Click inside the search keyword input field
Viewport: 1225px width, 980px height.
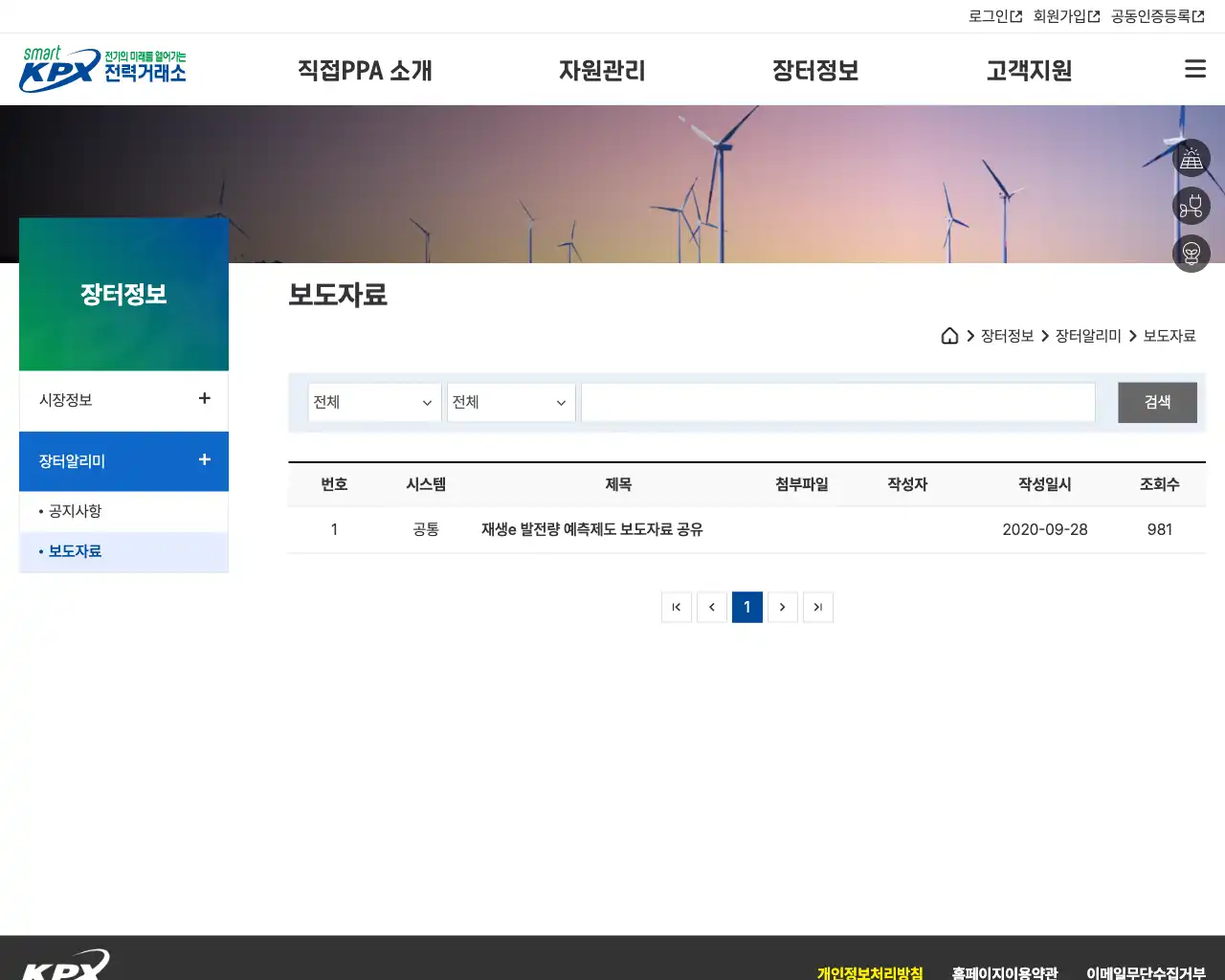click(x=837, y=402)
